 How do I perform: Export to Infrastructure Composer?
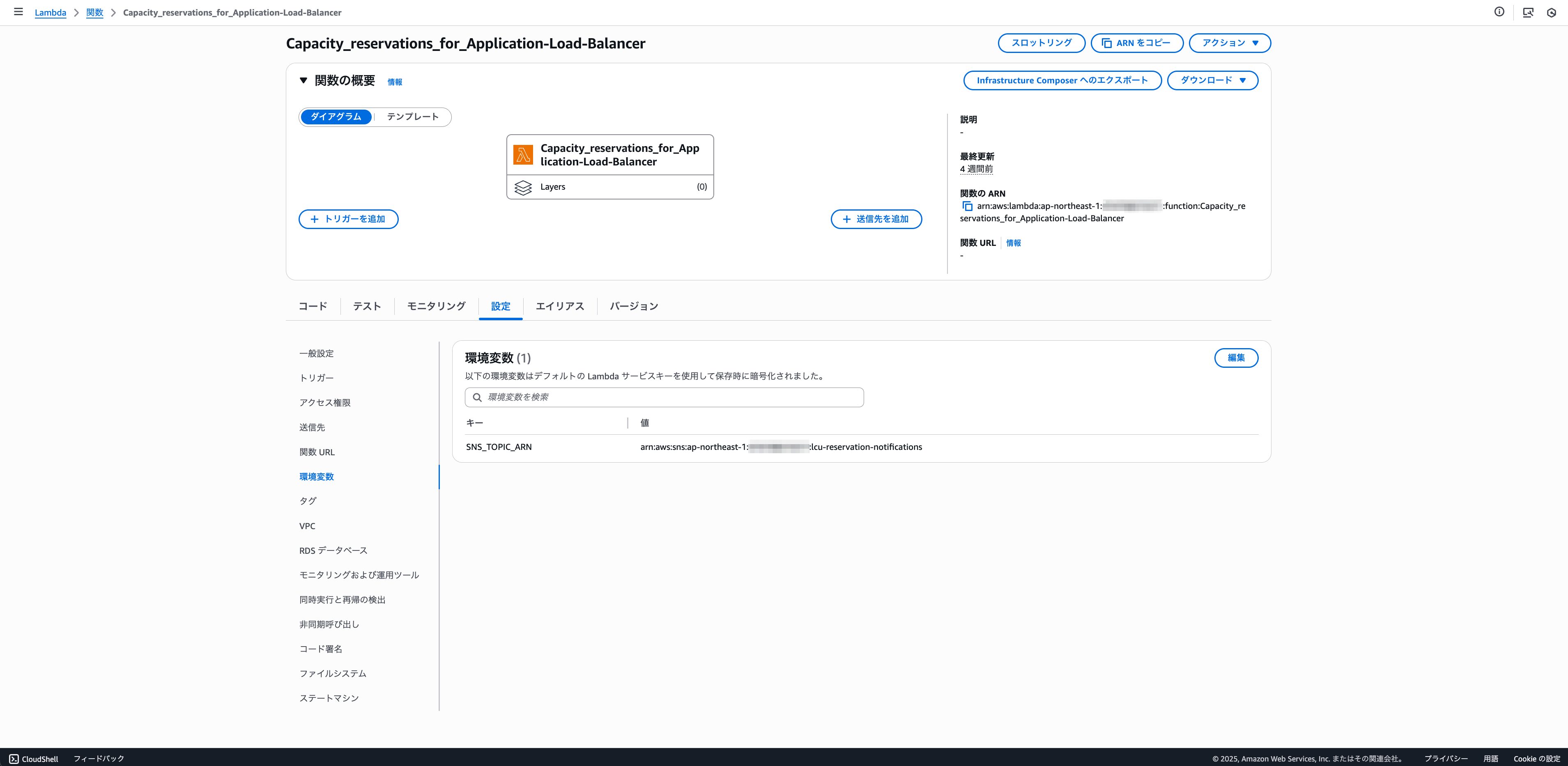(x=1062, y=80)
